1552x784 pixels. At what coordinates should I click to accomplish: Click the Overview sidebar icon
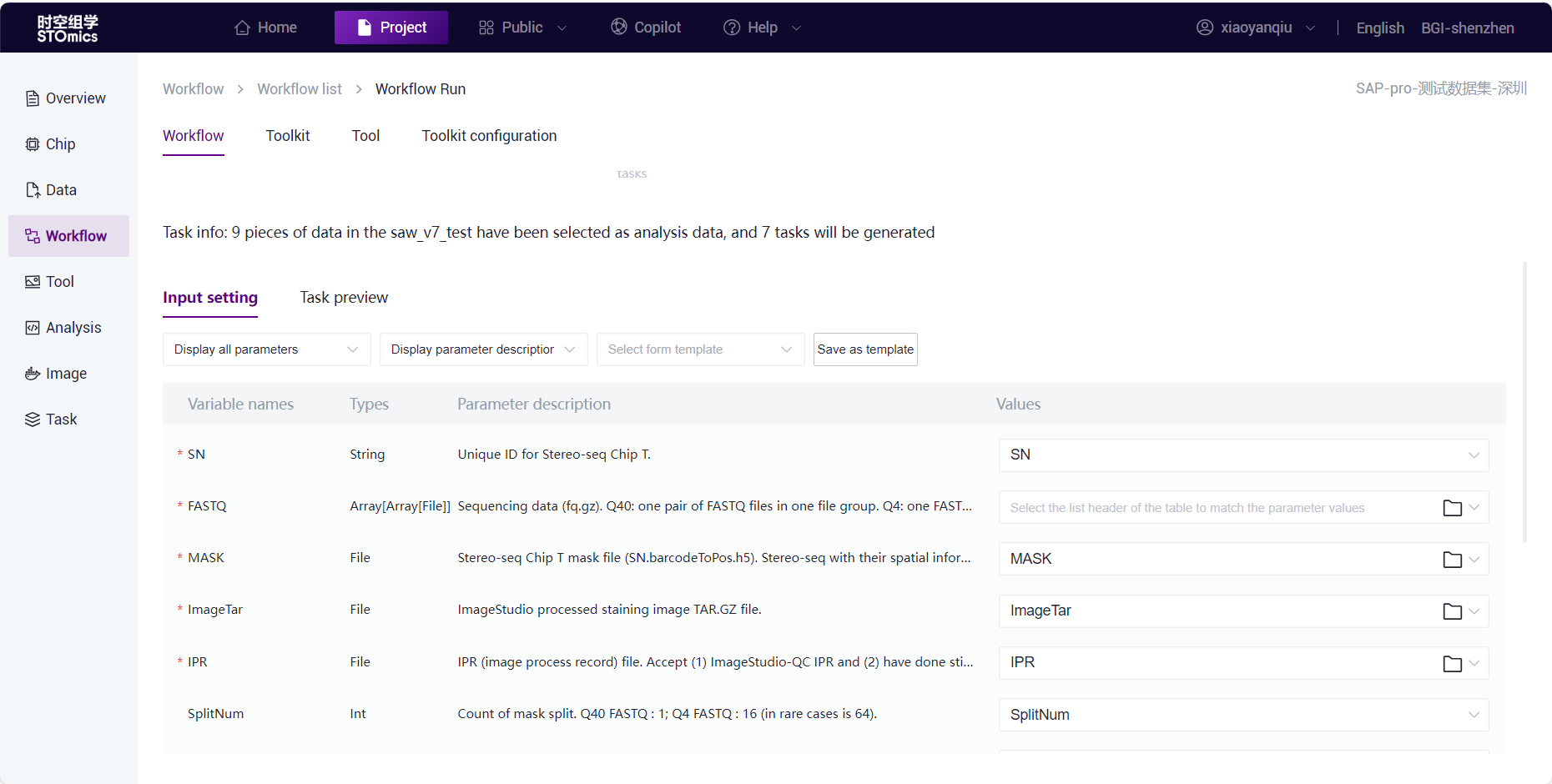click(x=33, y=98)
